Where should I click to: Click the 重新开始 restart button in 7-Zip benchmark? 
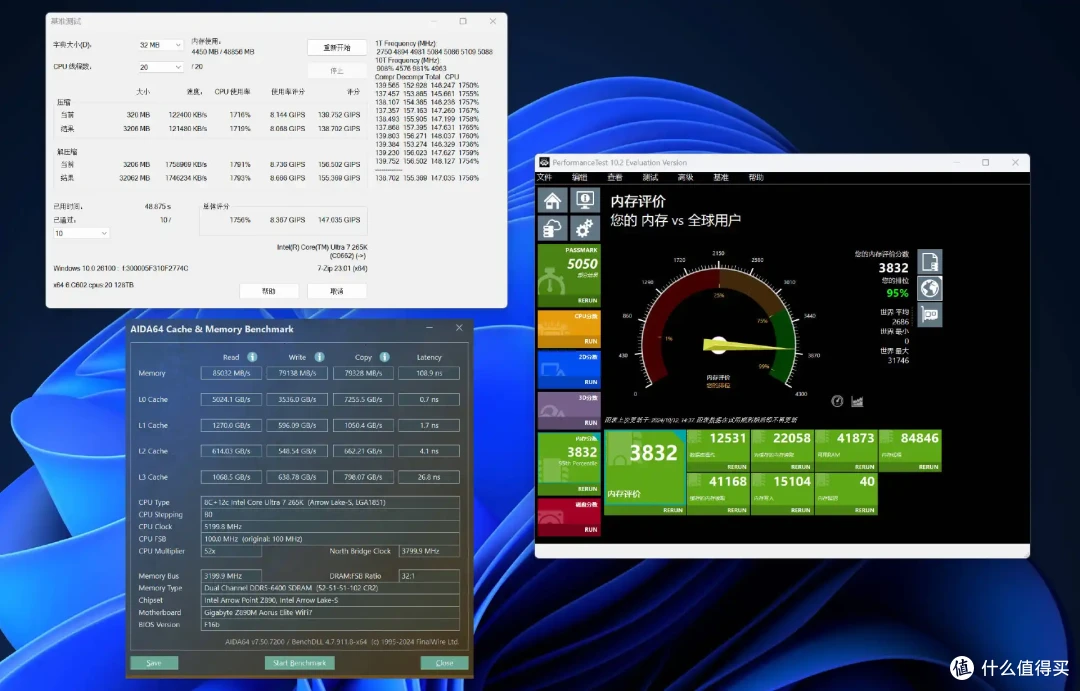click(x=337, y=48)
